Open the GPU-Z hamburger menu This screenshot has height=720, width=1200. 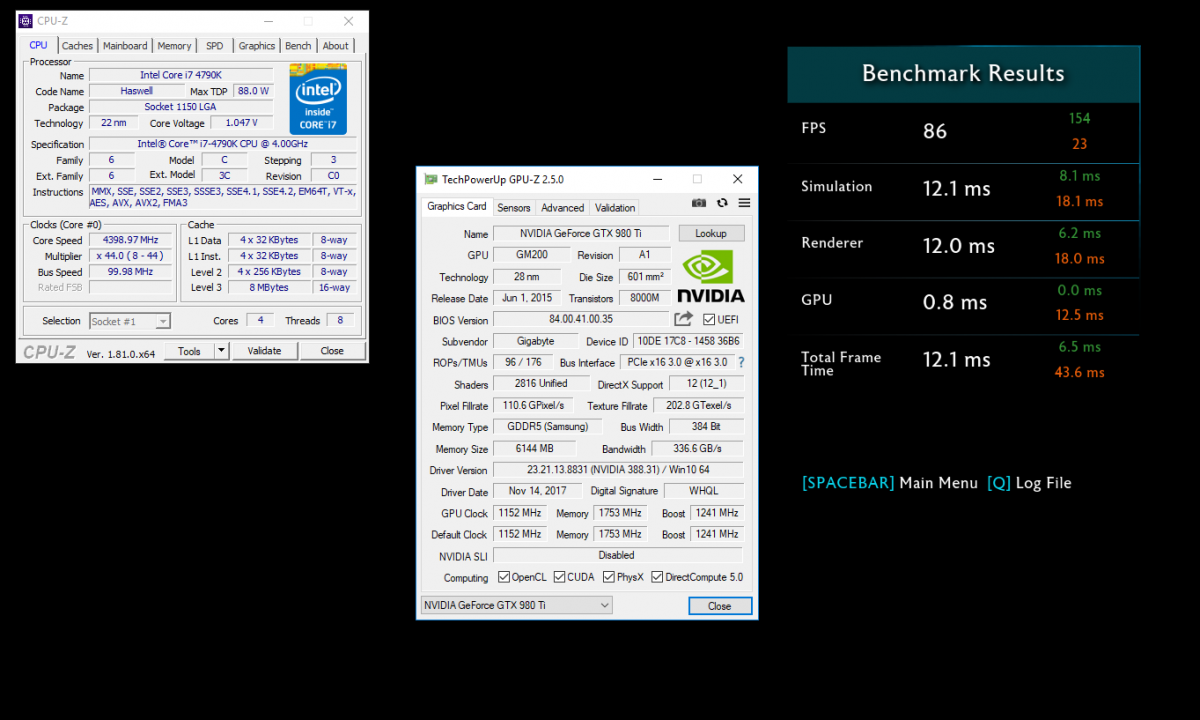744,203
